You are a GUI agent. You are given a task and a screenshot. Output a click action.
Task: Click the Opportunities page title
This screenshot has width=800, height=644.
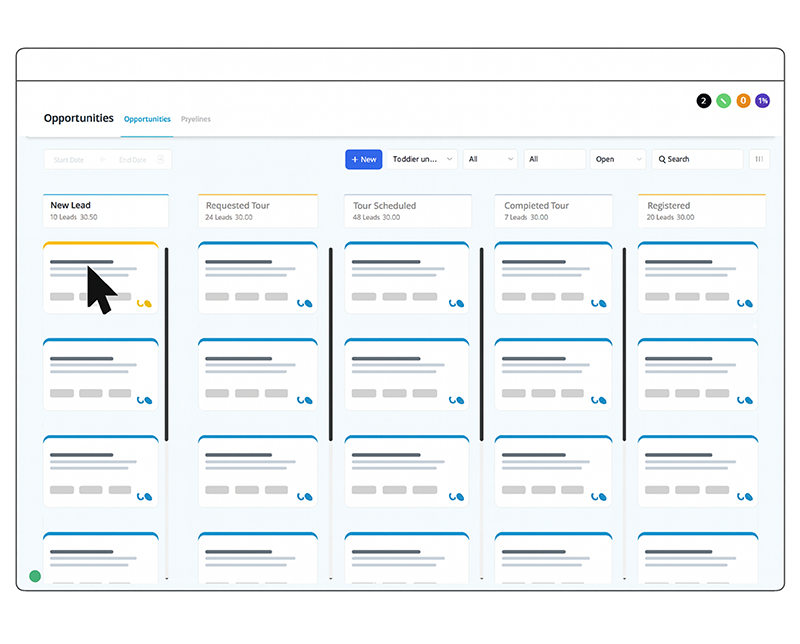[x=79, y=118]
